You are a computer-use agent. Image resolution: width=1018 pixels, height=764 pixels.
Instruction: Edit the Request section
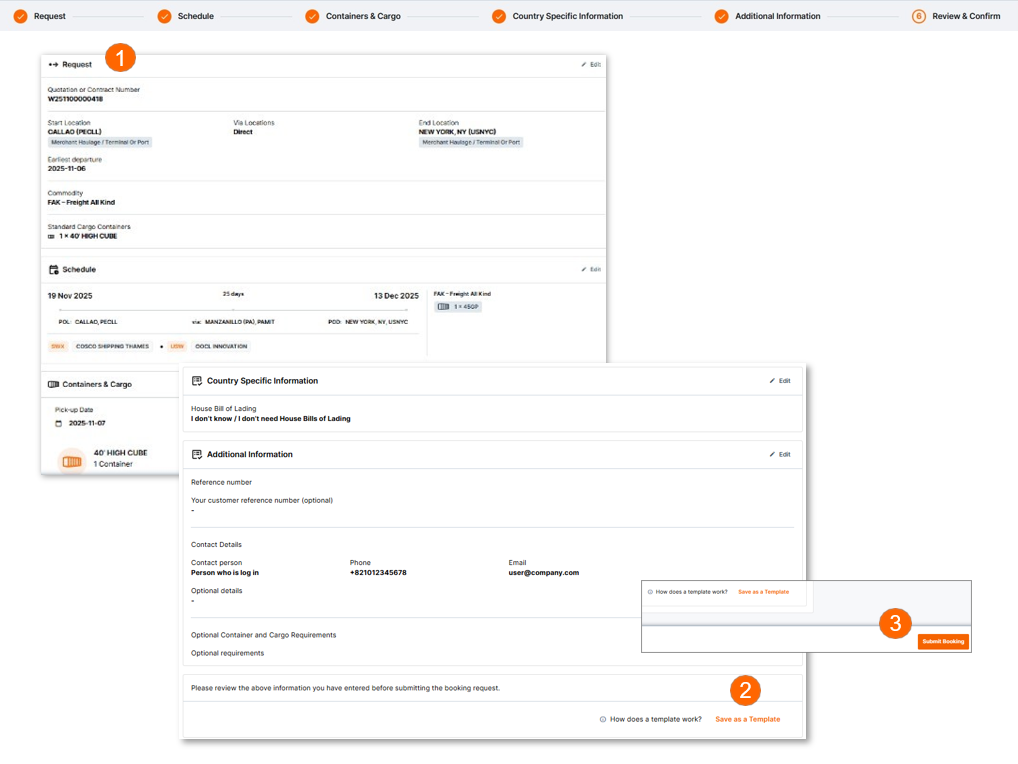[591, 64]
